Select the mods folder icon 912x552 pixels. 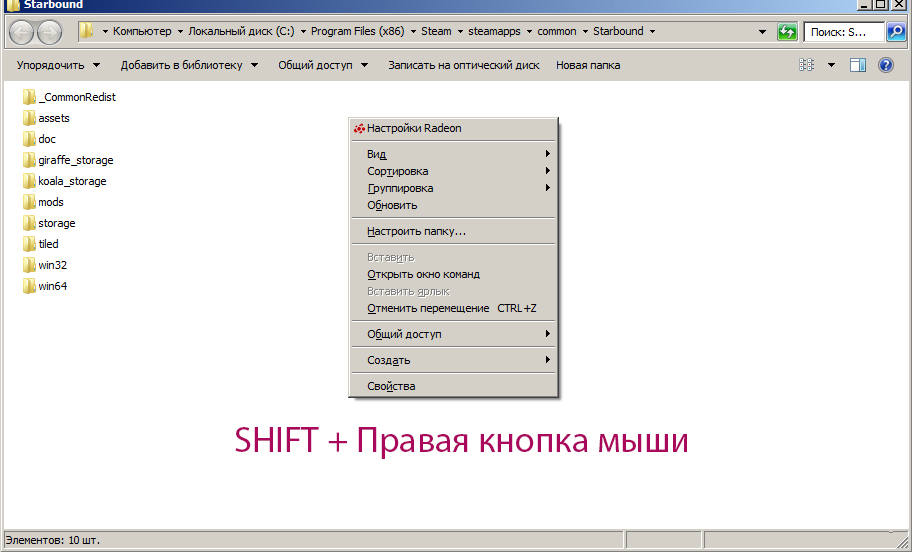click(x=29, y=202)
